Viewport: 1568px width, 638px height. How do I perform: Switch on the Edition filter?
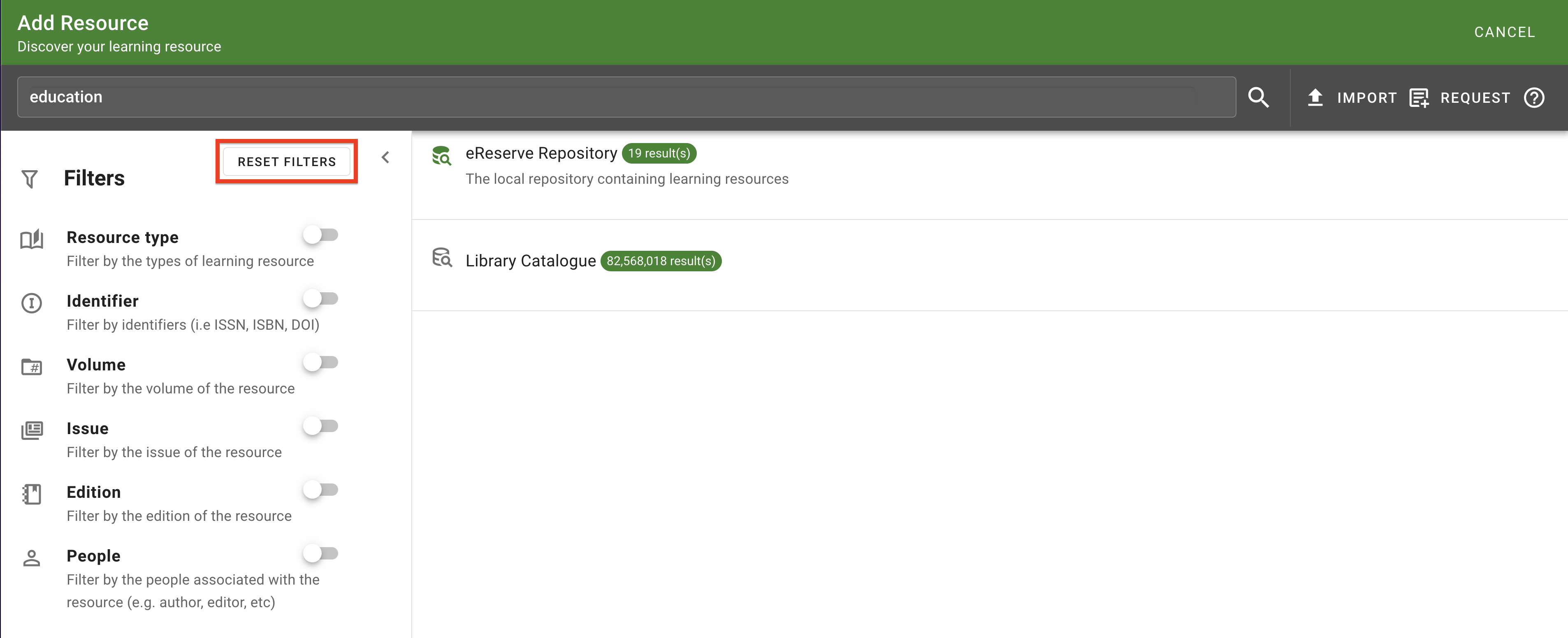(x=320, y=490)
